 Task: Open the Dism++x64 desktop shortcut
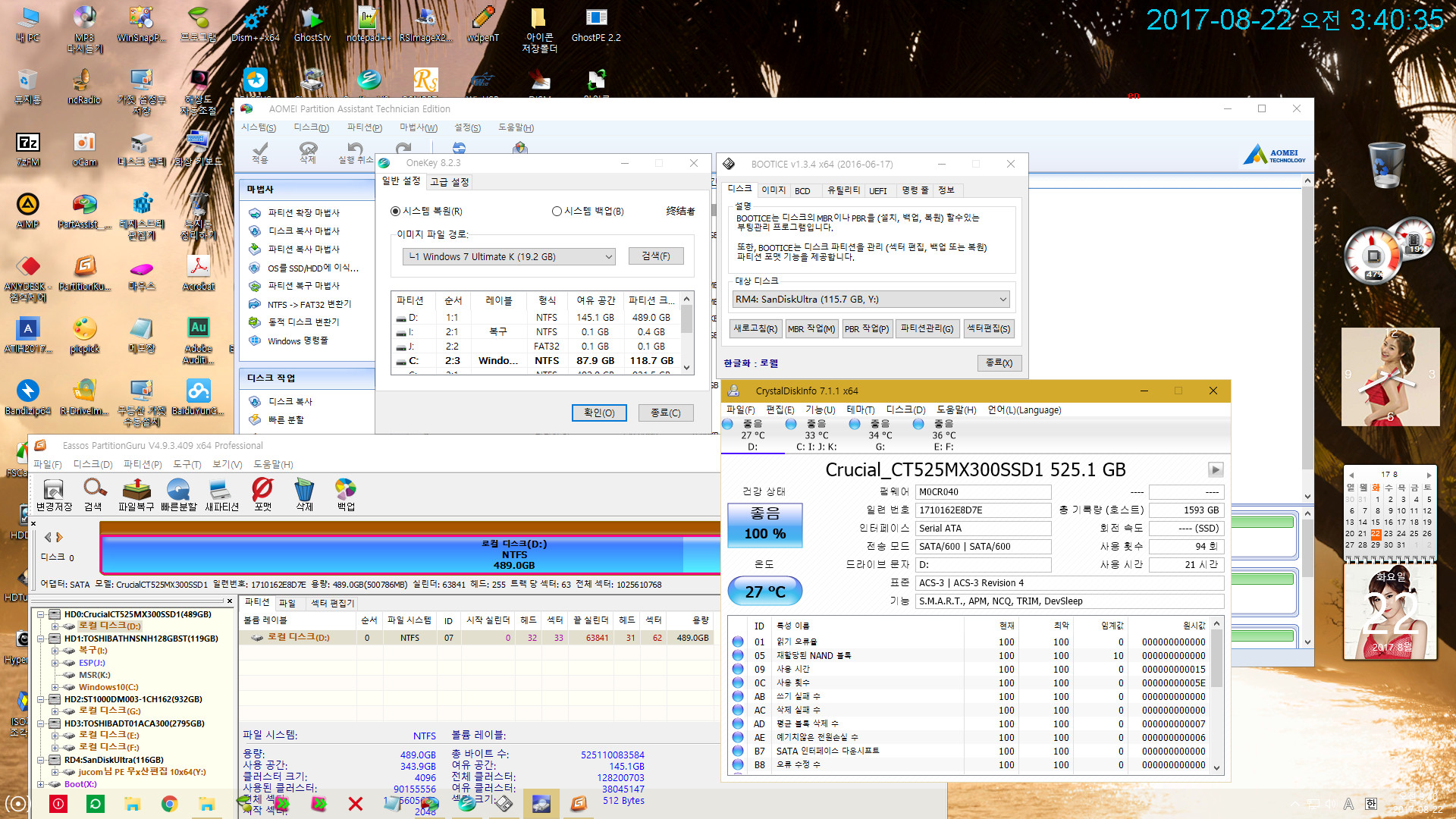pos(256,24)
